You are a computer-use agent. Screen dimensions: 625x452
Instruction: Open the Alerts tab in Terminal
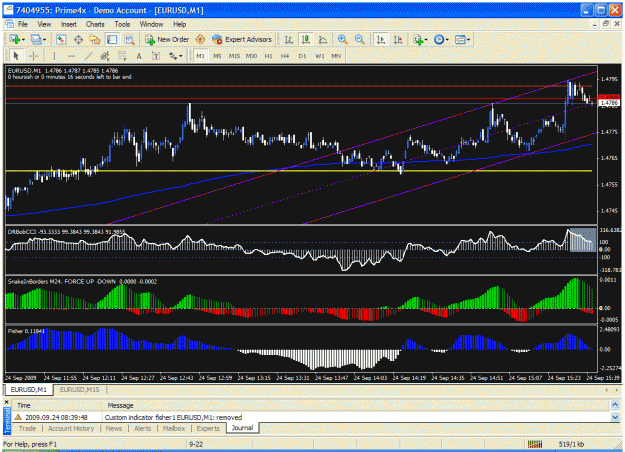pos(142,428)
